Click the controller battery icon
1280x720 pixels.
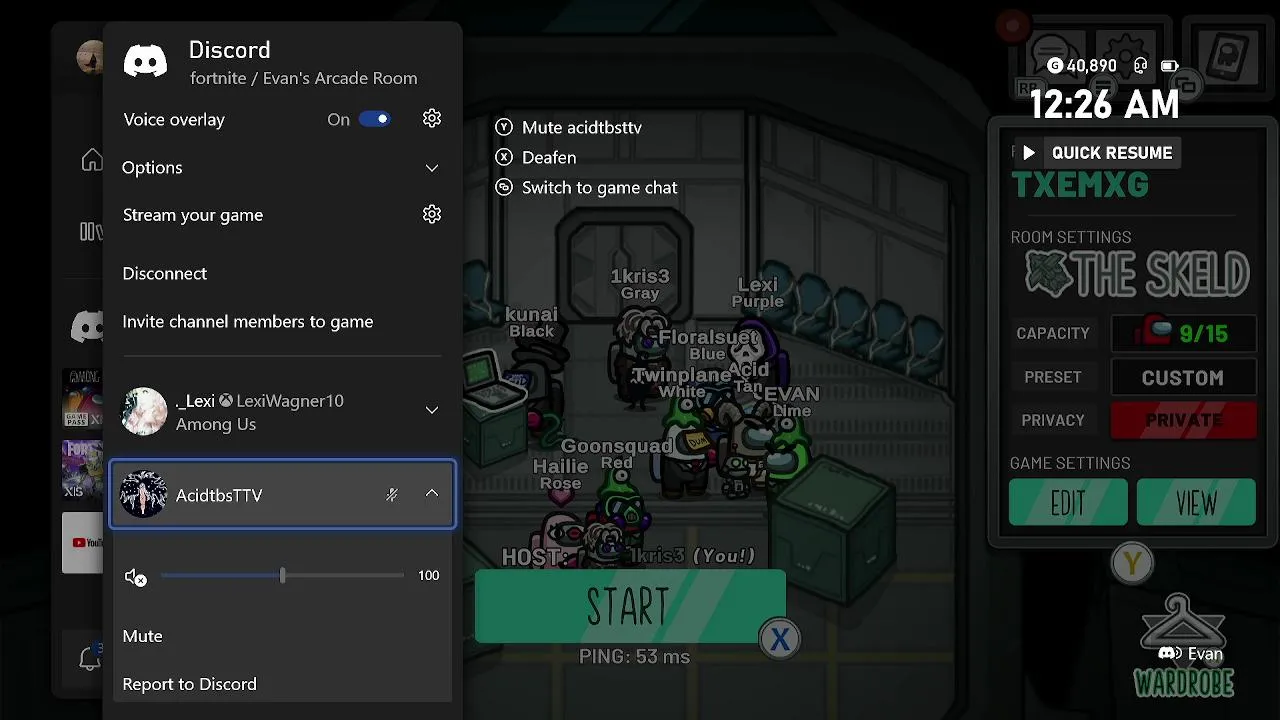click(1169, 66)
